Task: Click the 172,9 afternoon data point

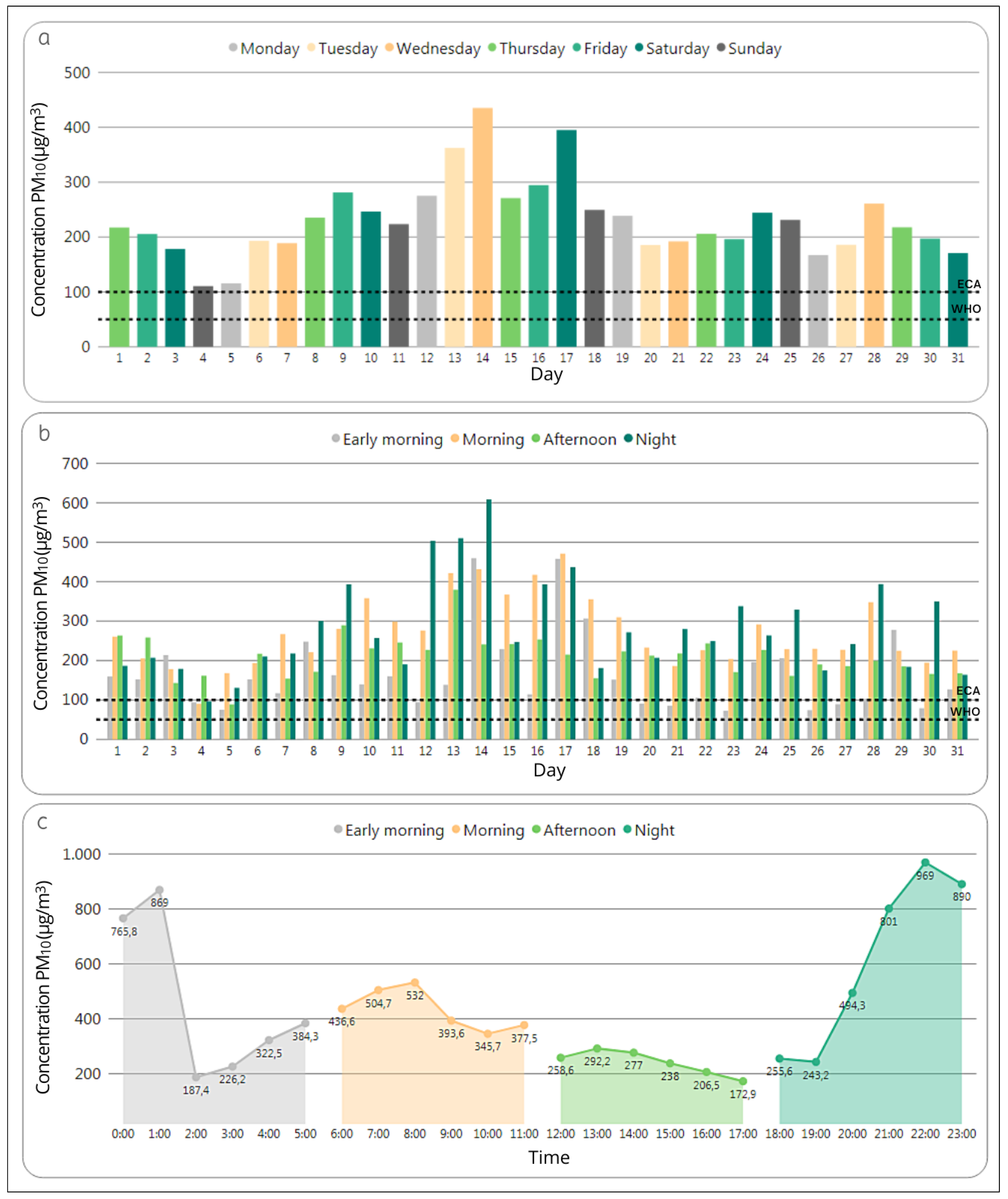Action: coord(743,1081)
